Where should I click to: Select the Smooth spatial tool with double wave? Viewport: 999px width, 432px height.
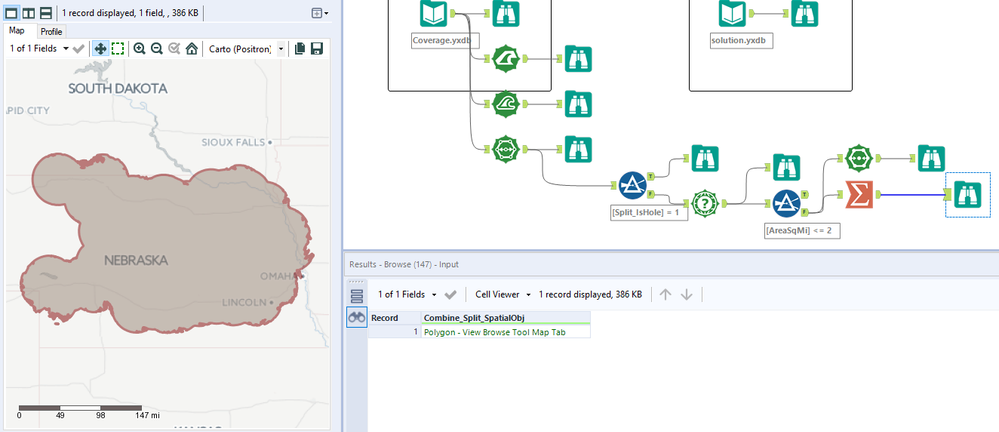506,104
